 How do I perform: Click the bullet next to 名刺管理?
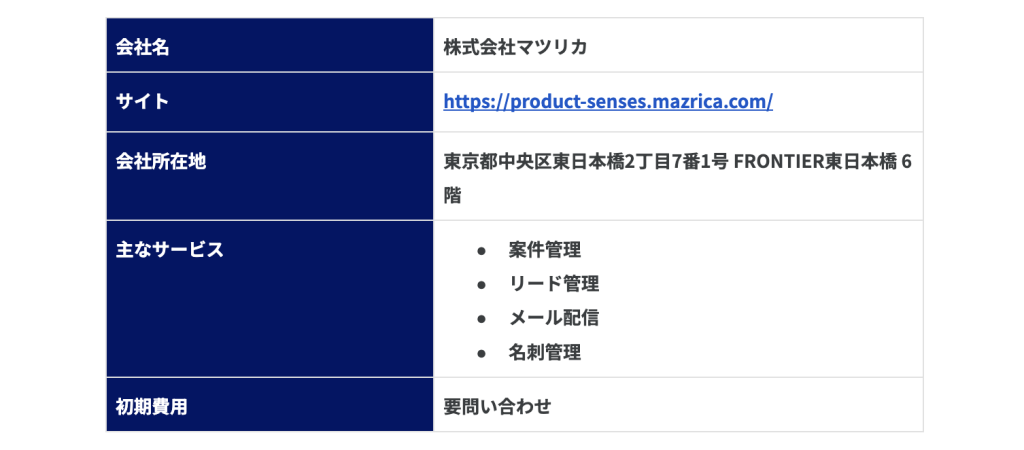tap(481, 354)
